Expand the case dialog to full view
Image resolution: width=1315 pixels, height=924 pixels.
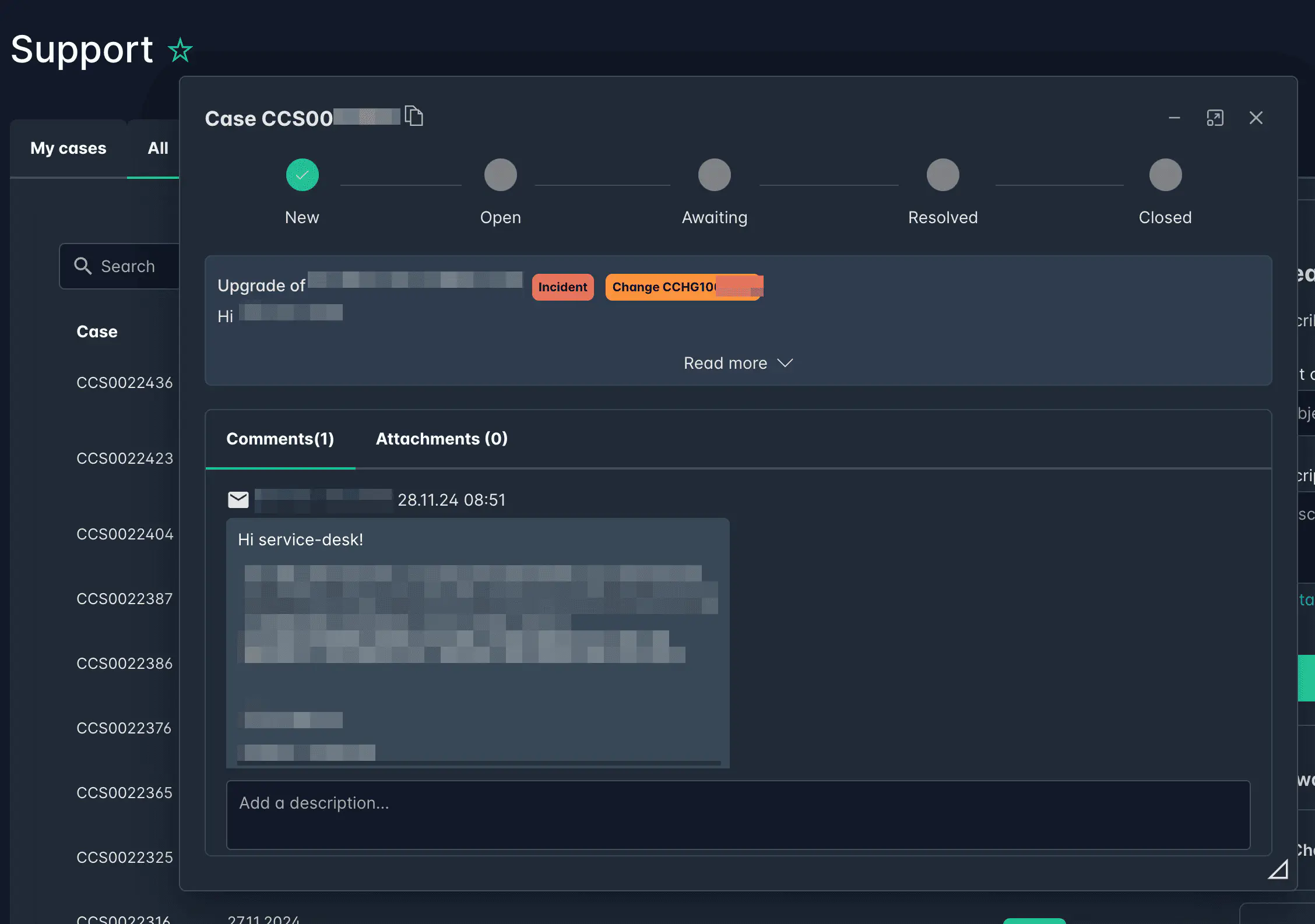(x=1215, y=118)
